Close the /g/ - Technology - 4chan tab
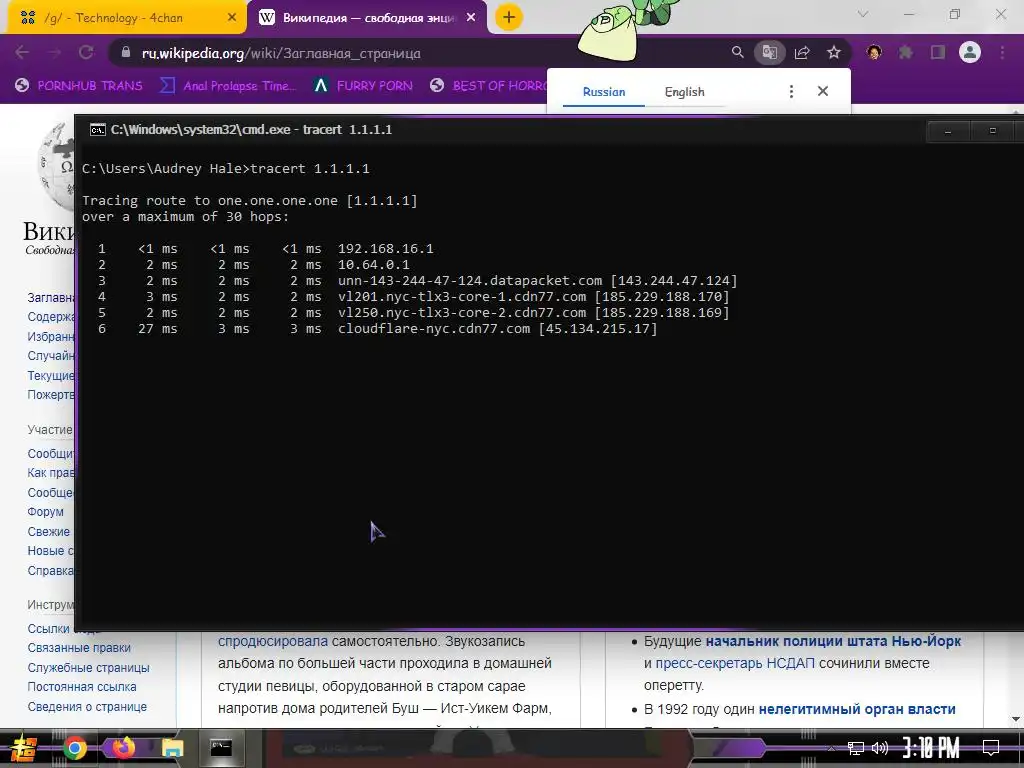Image resolution: width=1024 pixels, height=768 pixels. 231,18
